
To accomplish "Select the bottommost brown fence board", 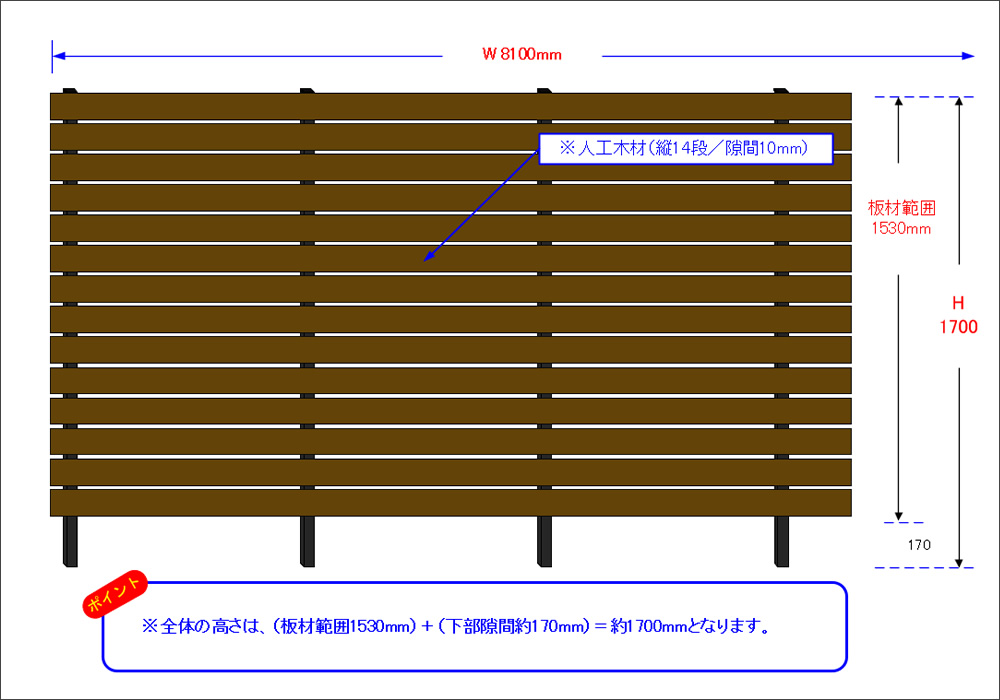I will tap(450, 503).
